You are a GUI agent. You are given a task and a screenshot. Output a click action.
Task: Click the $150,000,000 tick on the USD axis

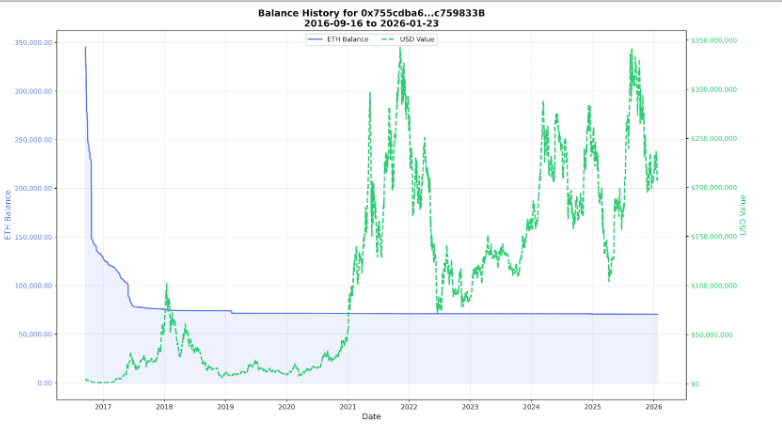coord(714,236)
